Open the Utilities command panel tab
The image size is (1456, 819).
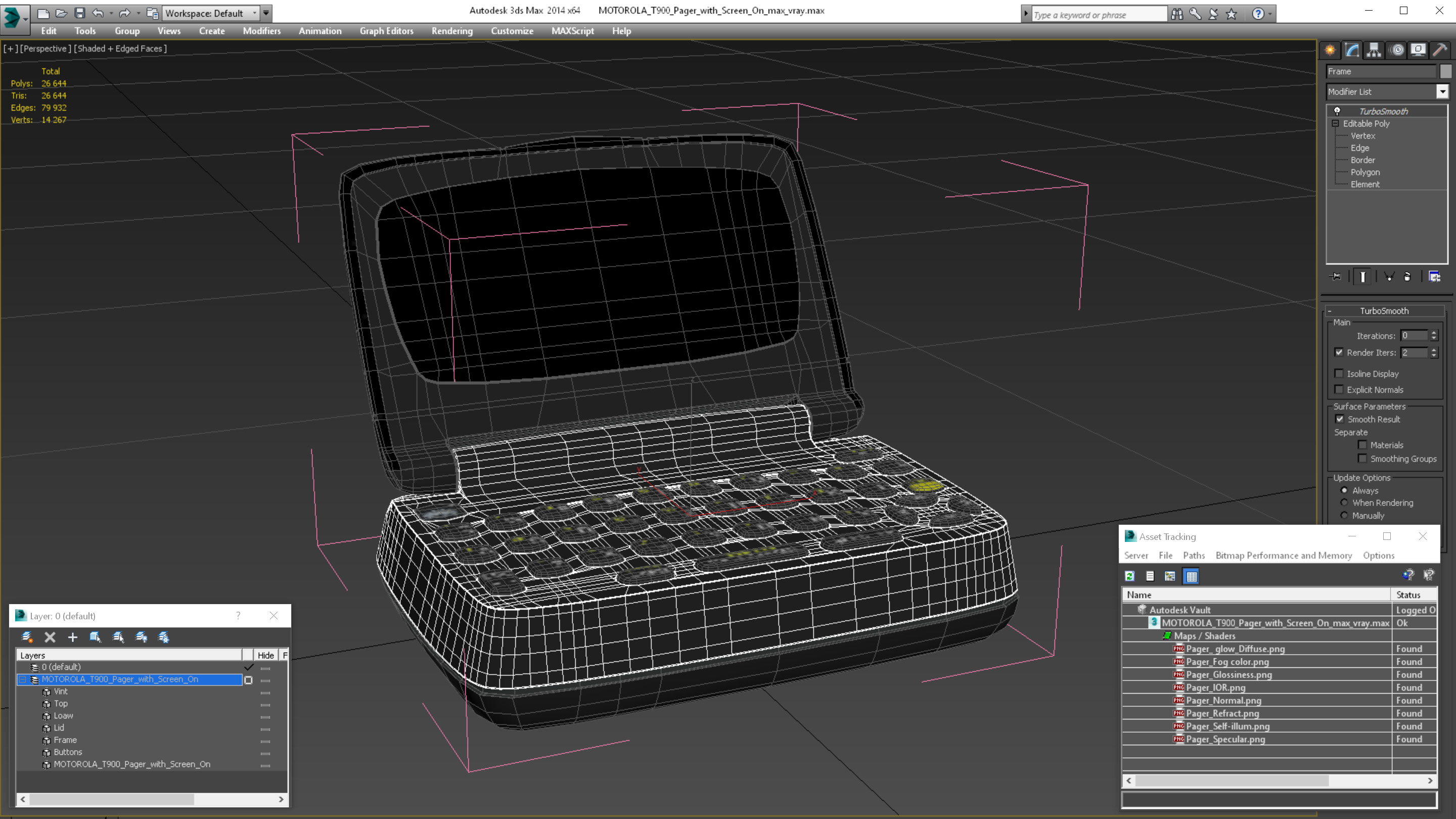pos(1440,51)
